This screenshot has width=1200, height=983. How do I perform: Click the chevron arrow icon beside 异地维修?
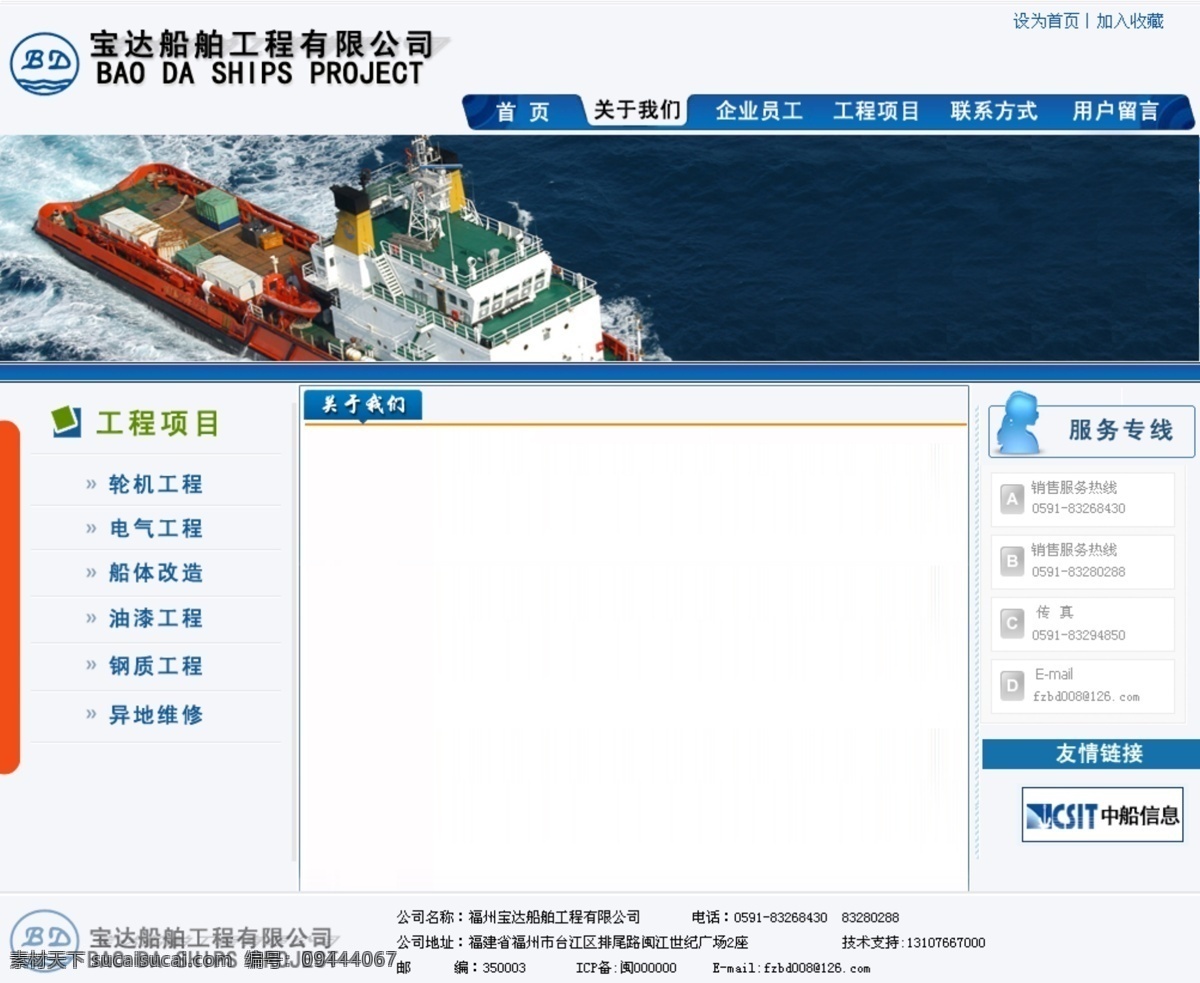(91, 714)
